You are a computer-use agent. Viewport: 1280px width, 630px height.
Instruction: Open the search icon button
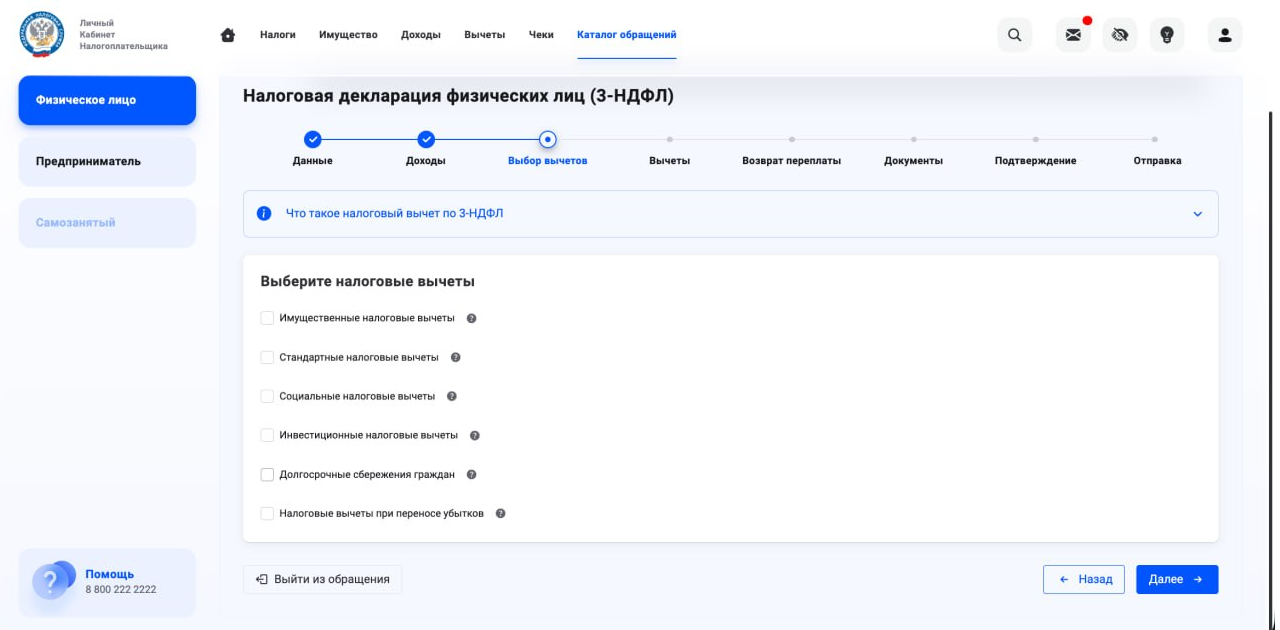pyautogui.click(x=1014, y=35)
